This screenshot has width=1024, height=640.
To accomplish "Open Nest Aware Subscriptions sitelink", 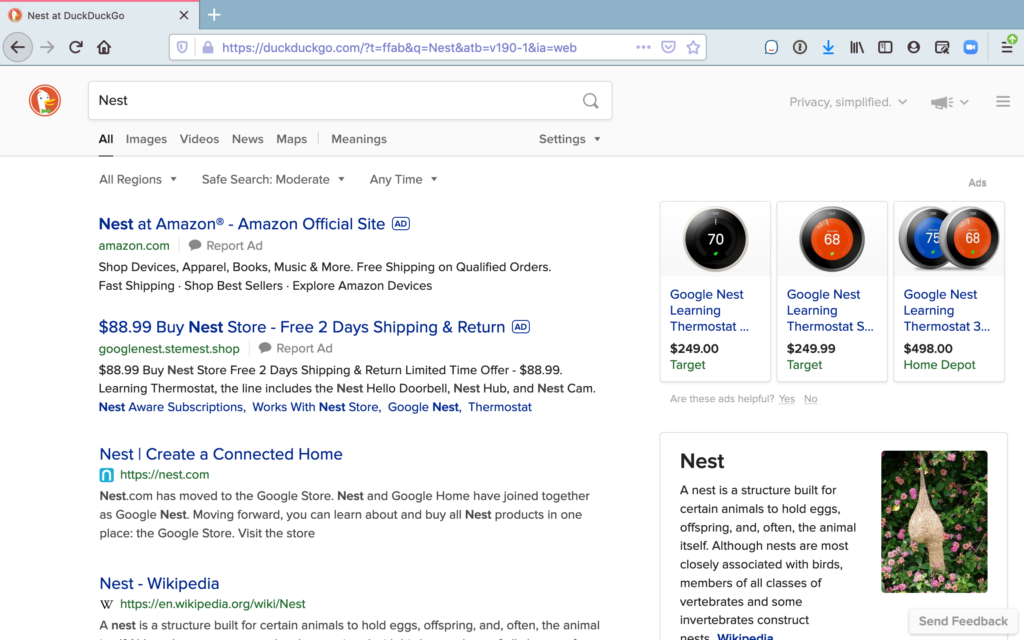I will coord(172,407).
